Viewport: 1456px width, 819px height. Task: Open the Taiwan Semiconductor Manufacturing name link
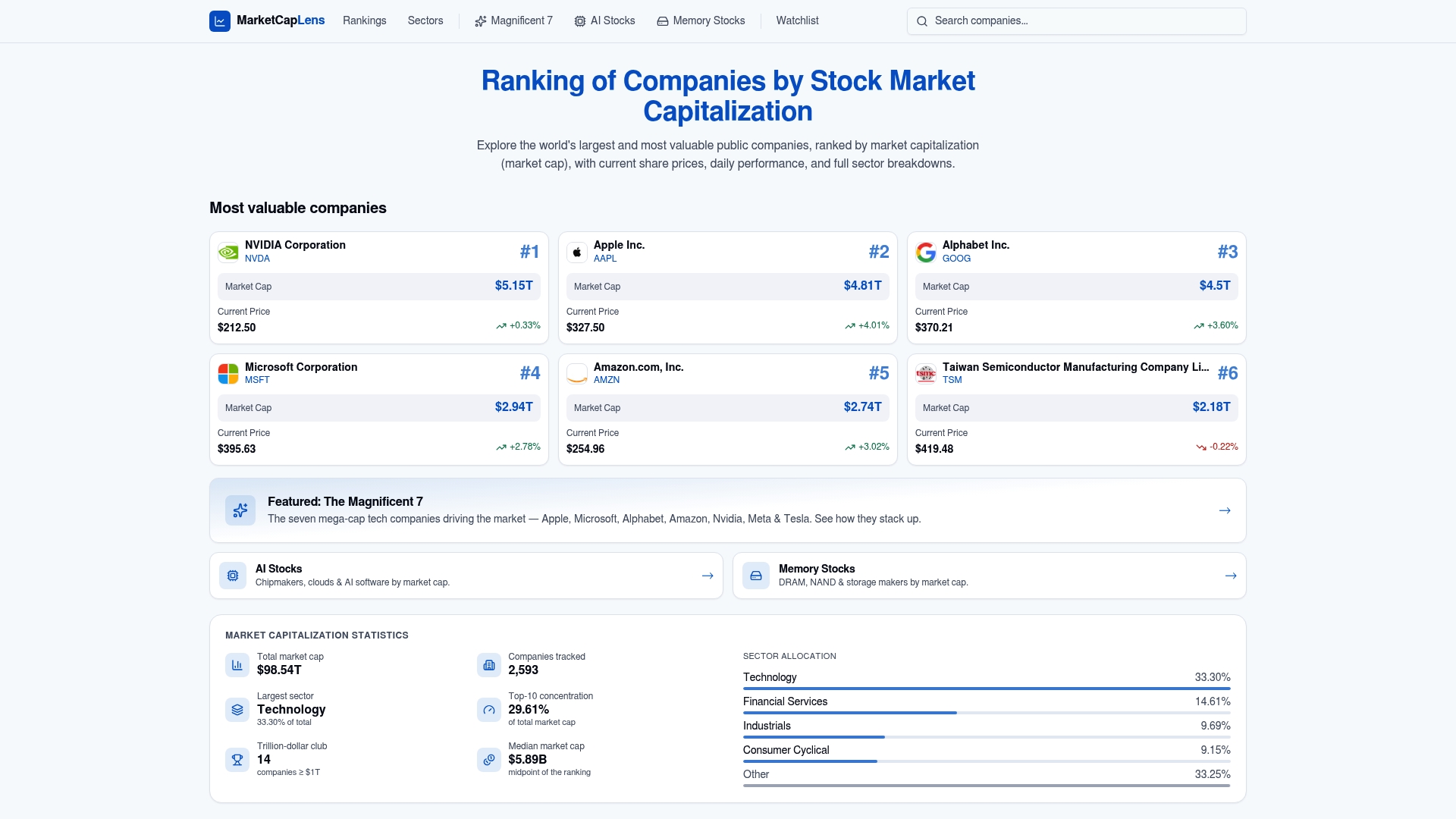click(1076, 367)
